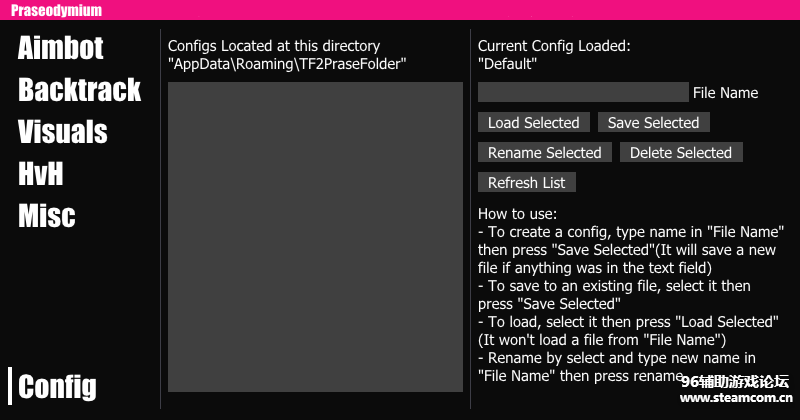Select the Visuals tab
This screenshot has height=420, width=800.
[x=63, y=132]
